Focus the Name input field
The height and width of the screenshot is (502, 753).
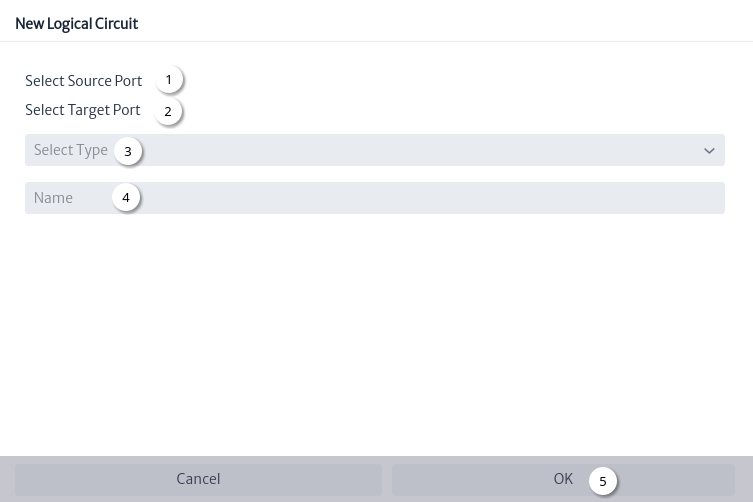coord(375,198)
